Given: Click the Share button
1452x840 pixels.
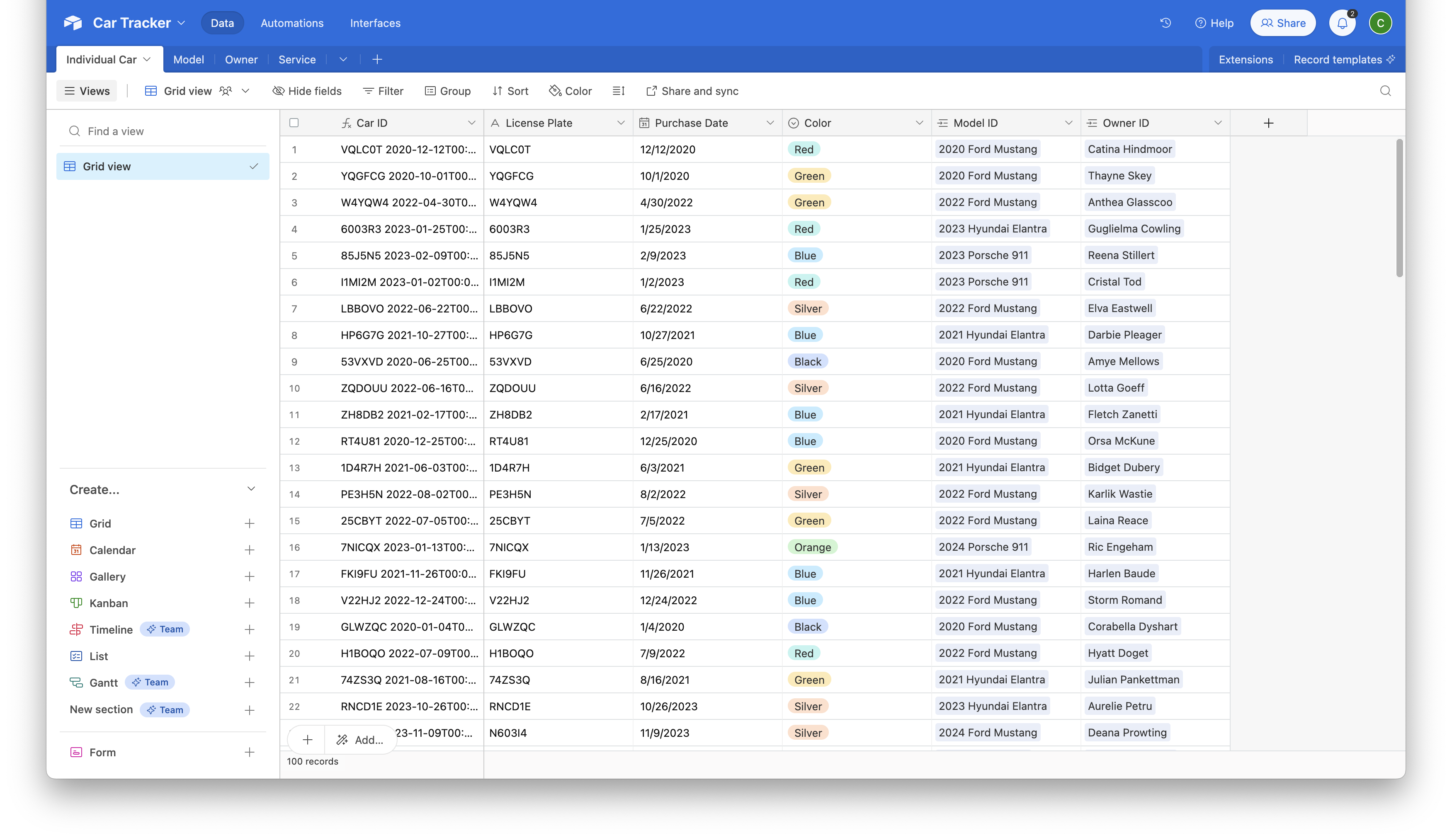Looking at the screenshot, I should click(1282, 22).
